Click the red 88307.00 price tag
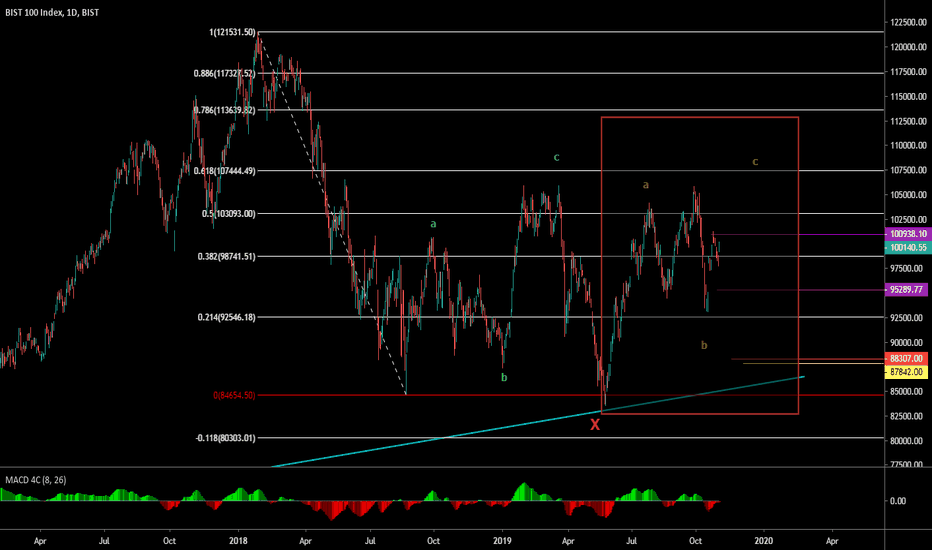 (x=908, y=359)
